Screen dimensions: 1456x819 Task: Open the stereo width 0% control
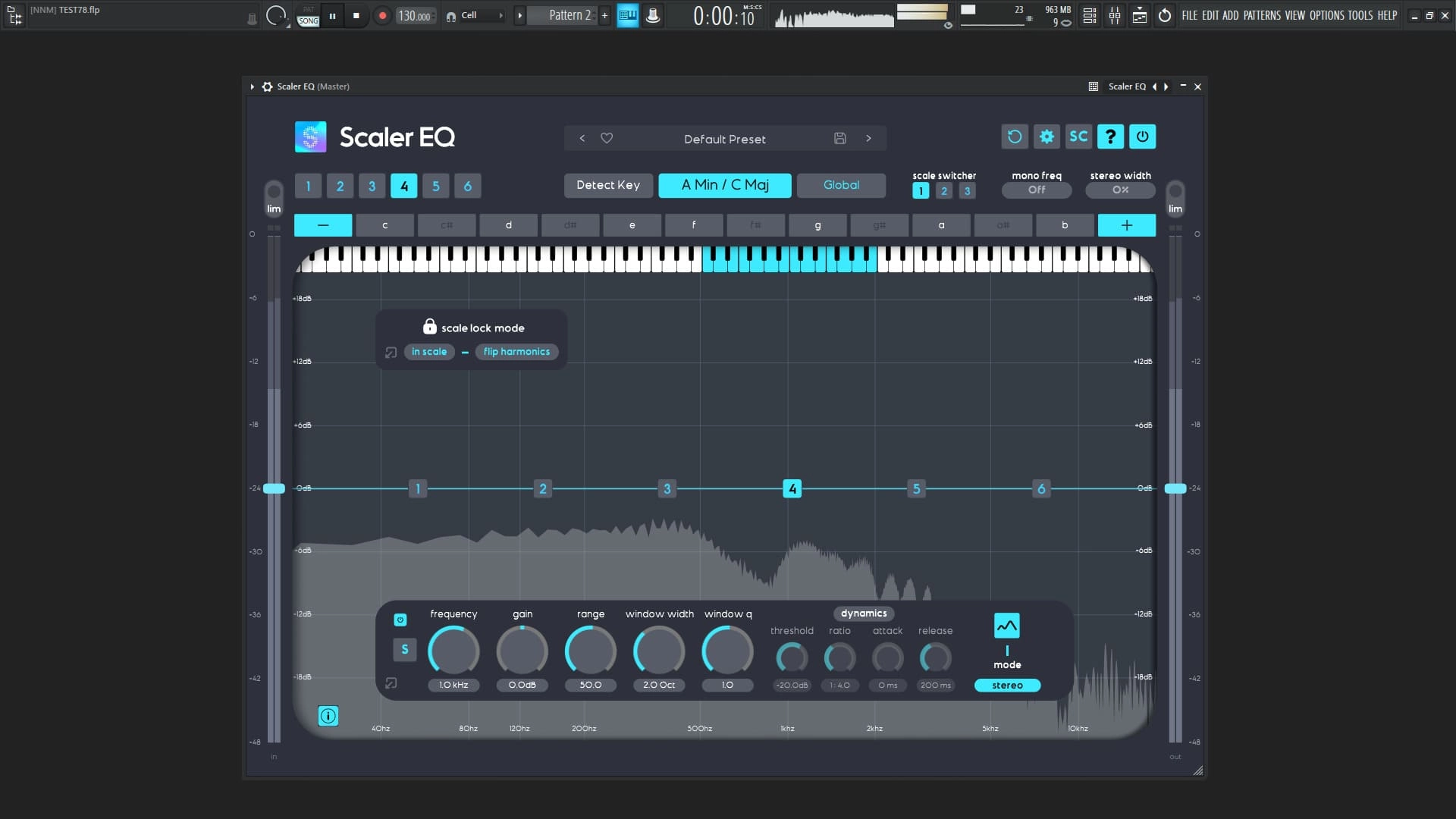[1120, 190]
